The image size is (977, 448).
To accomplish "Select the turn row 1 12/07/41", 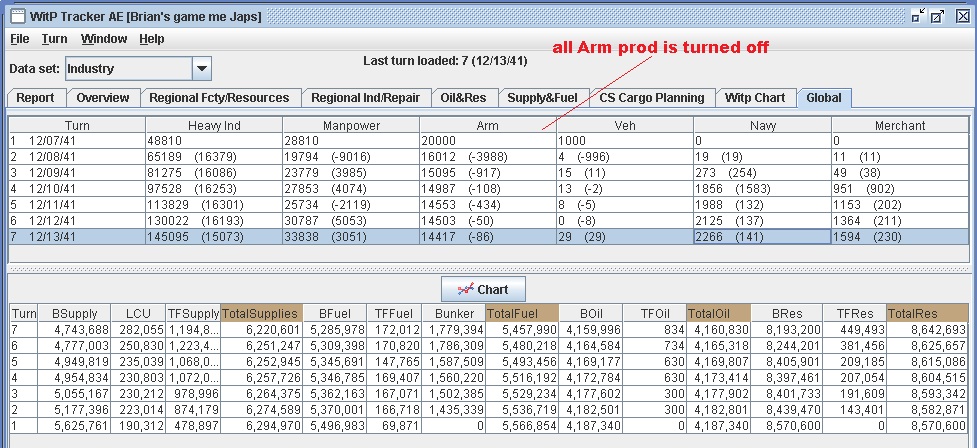I will 488,141.
